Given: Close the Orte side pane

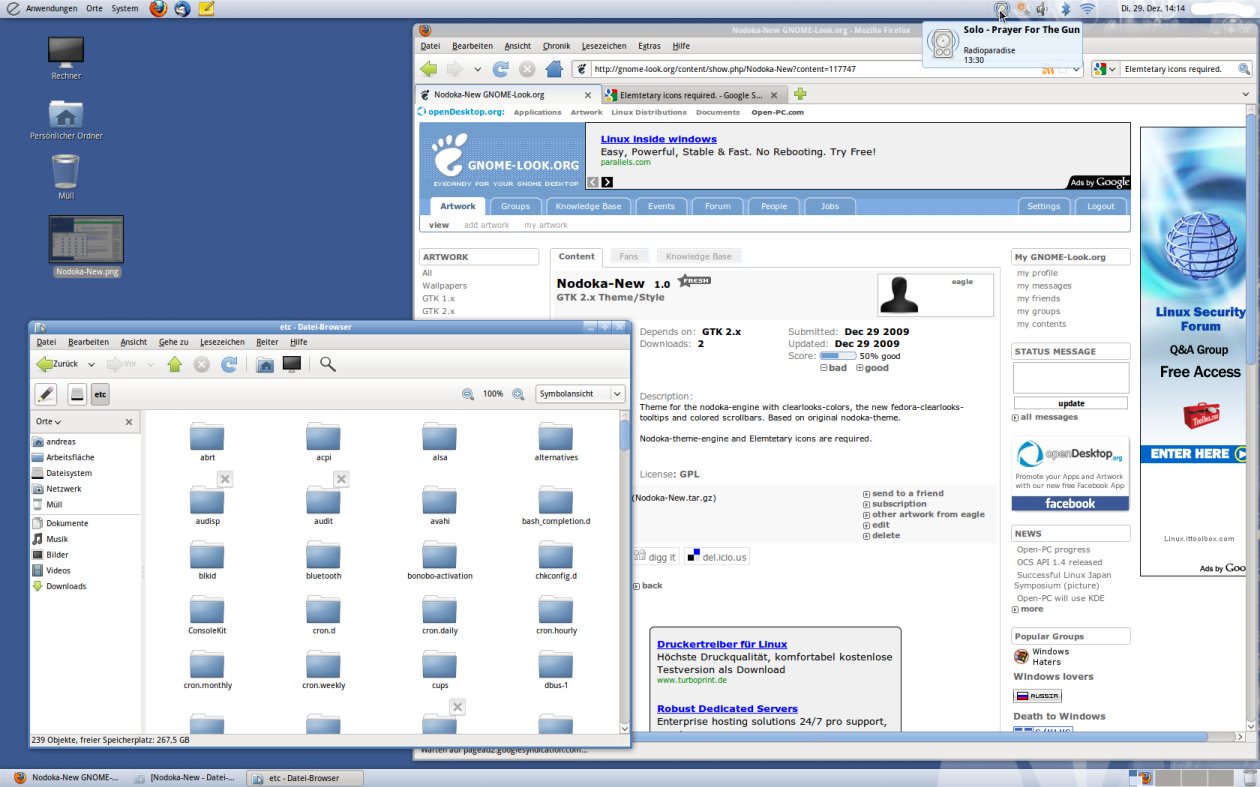Looking at the screenshot, I should (129, 422).
